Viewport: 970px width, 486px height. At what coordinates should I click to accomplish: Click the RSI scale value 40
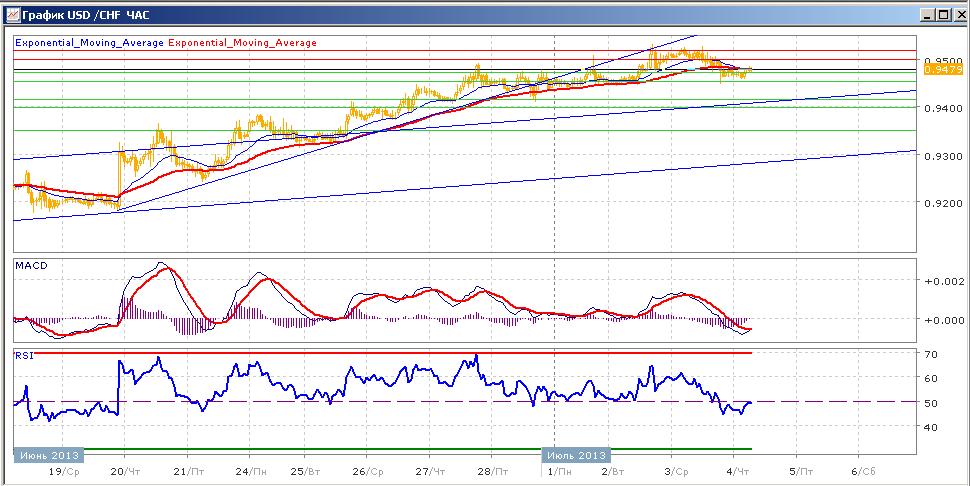coord(931,427)
